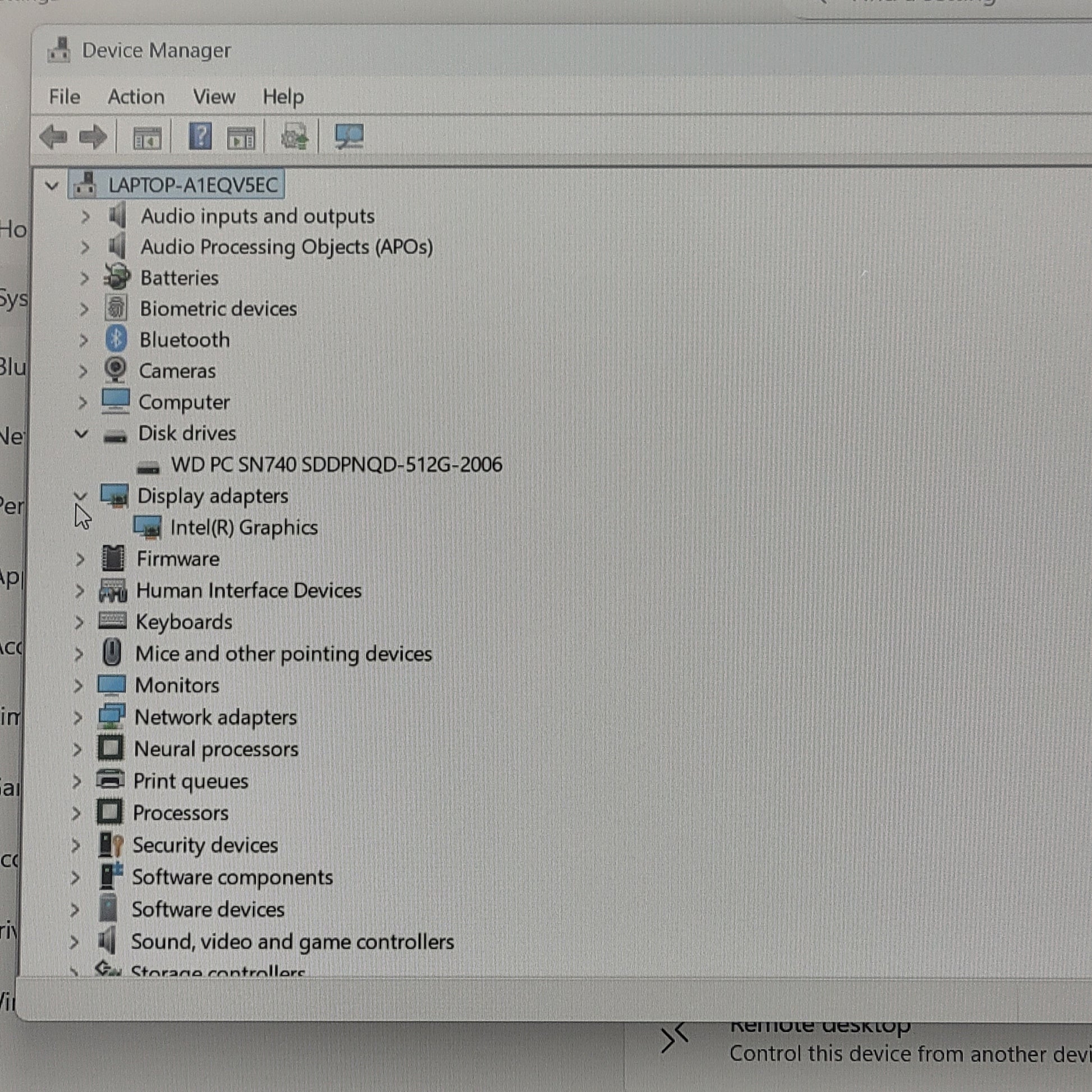
Task: Open the Help question-mark toolbar icon
Action: [x=200, y=136]
